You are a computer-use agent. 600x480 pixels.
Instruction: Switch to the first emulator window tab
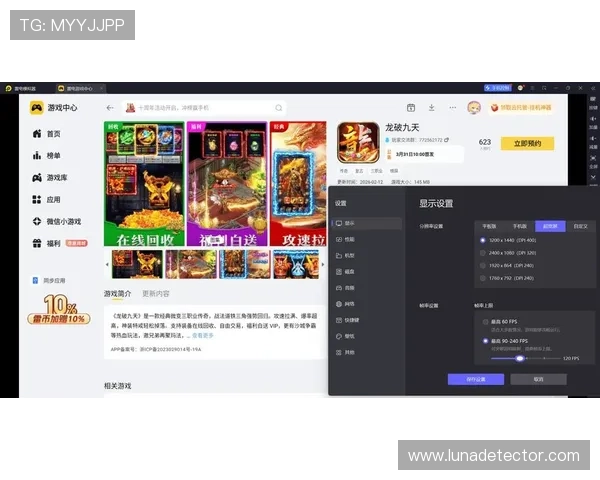pyautogui.click(x=21, y=88)
